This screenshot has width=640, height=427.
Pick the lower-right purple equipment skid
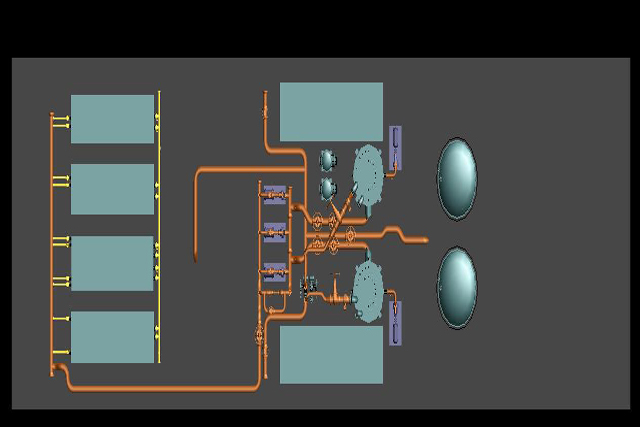(395, 322)
